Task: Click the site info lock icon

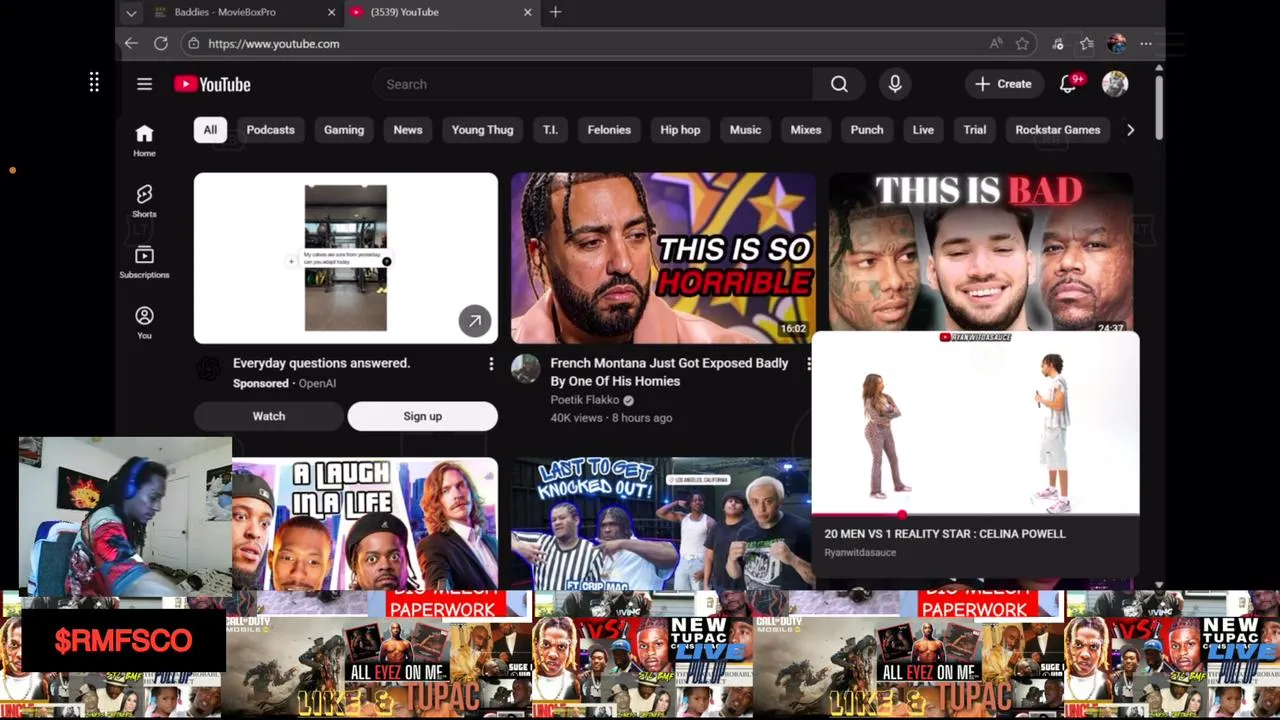Action: pos(193,43)
